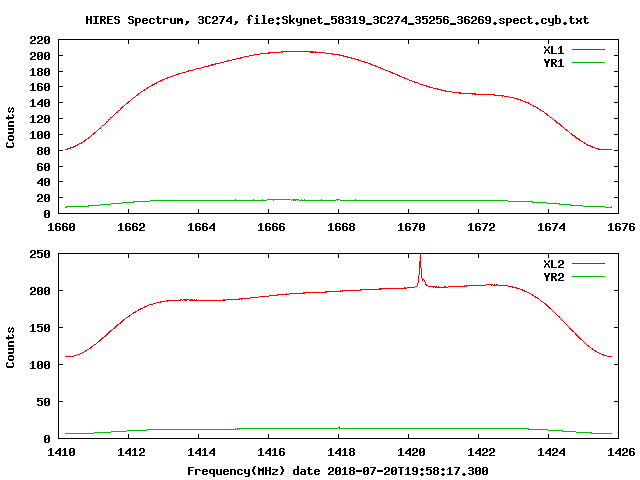Viewport: 640px width, 480px height.
Task: Click the 1416 x-axis tick label
Action: (x=271, y=452)
